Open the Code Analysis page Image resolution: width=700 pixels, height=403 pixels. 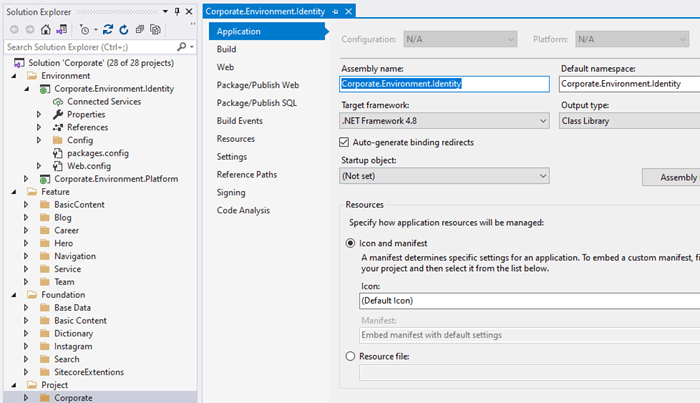click(243, 210)
